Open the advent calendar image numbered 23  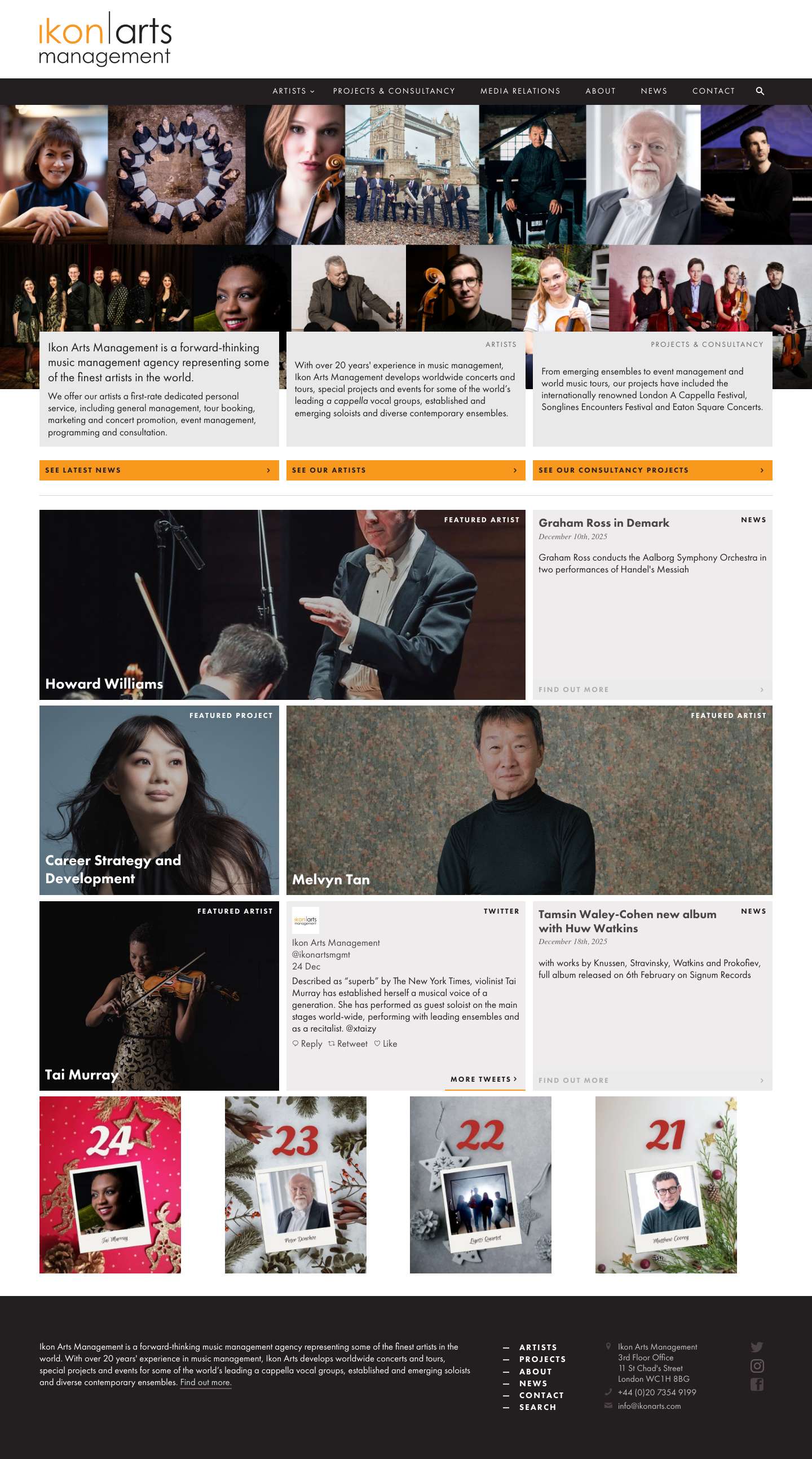[295, 1184]
